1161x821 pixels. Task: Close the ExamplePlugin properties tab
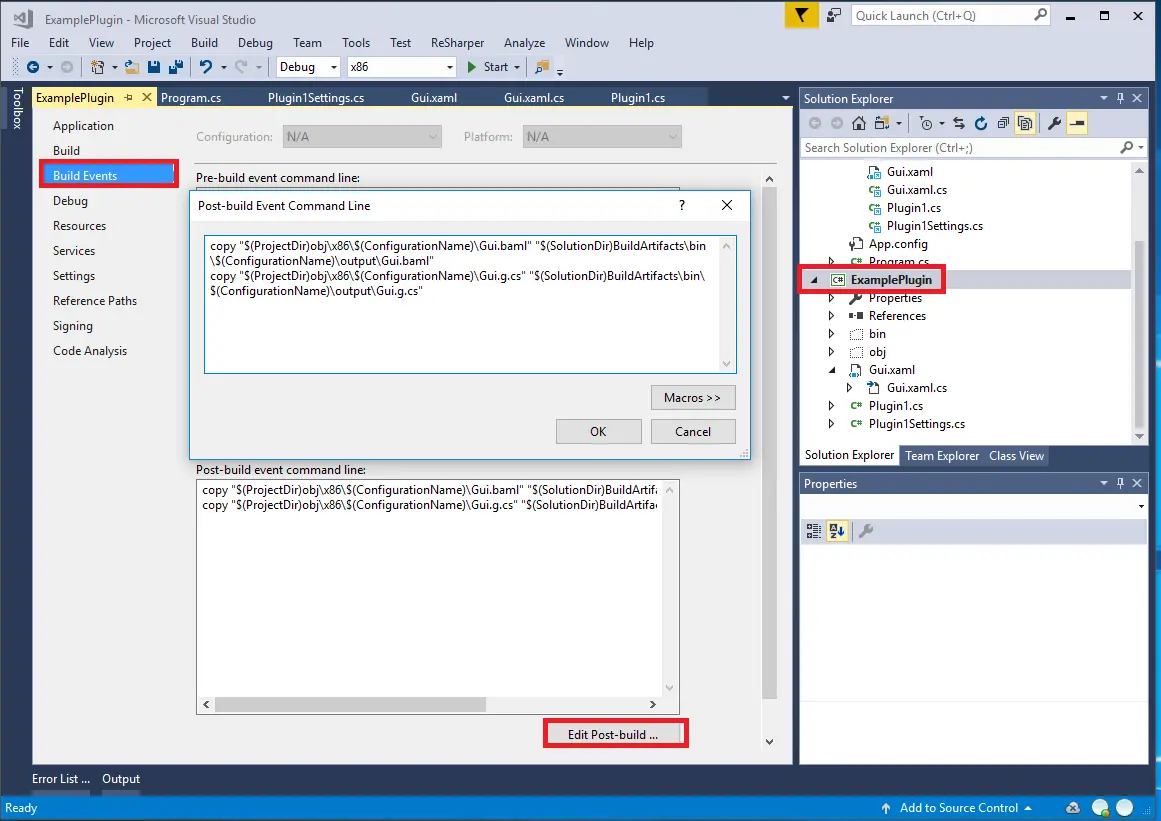click(x=147, y=98)
